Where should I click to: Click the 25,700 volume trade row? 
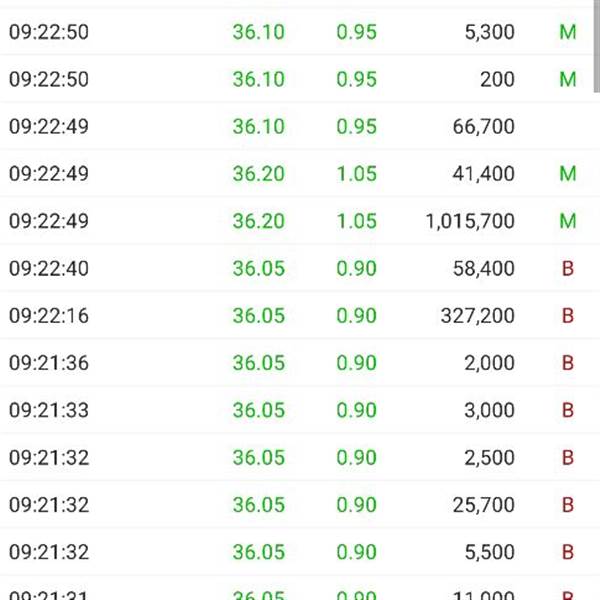pos(297,505)
